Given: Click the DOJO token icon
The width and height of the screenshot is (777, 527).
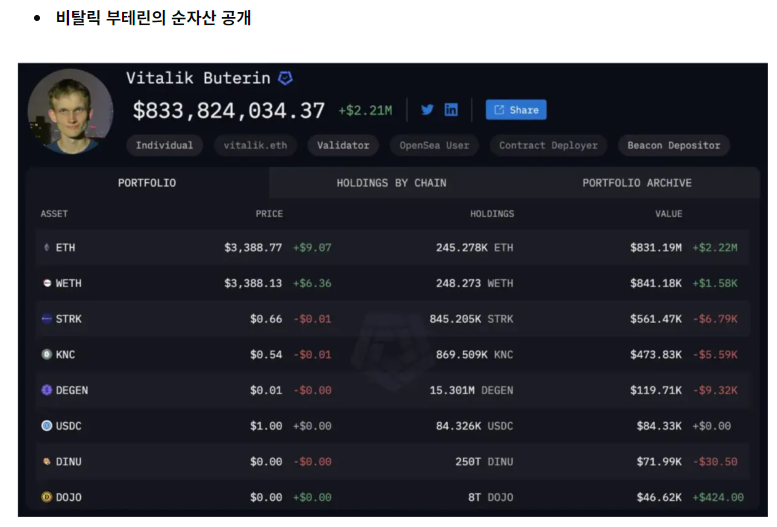Looking at the screenshot, I should pyautogui.click(x=46, y=497).
